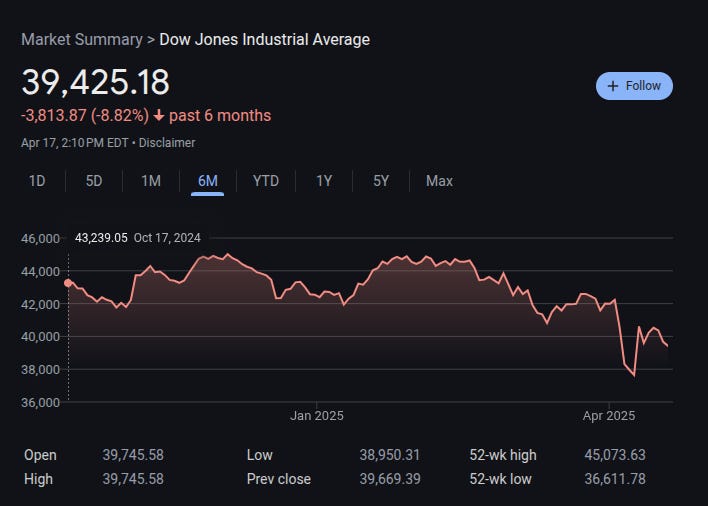
Task: Switch to the YTD range tab
Action: tap(266, 181)
